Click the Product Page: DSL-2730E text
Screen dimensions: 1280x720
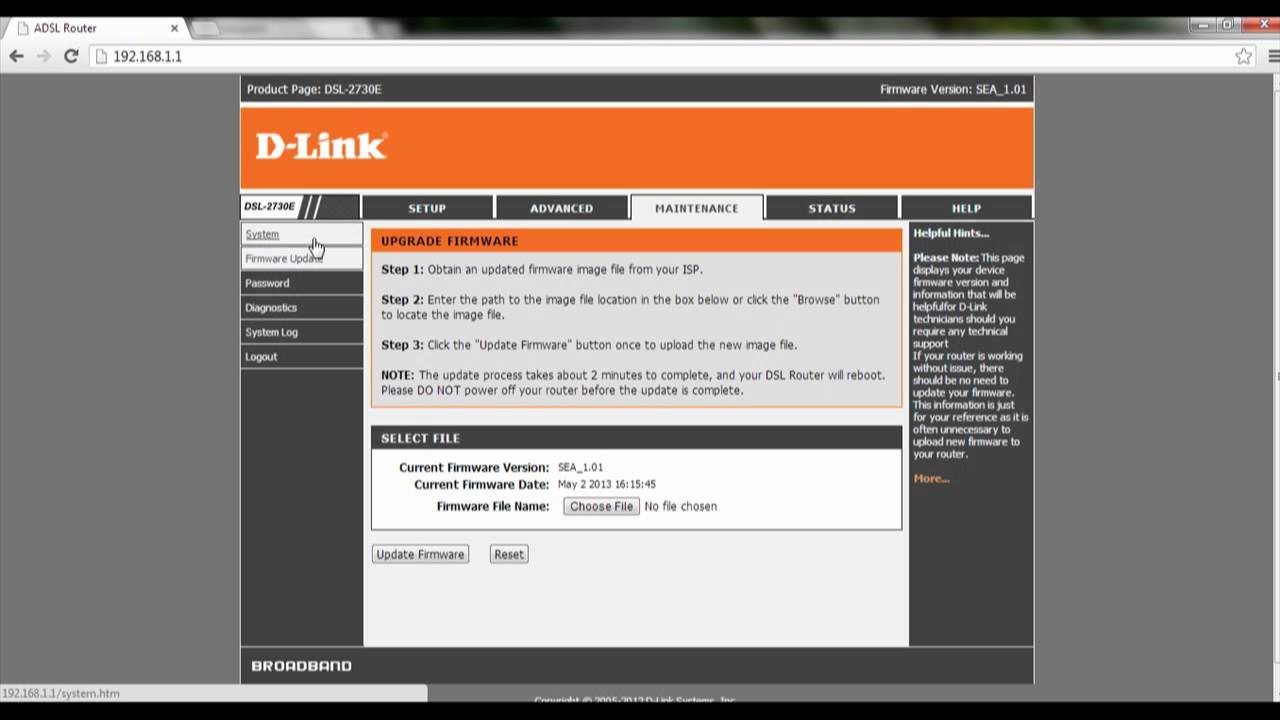tap(314, 89)
